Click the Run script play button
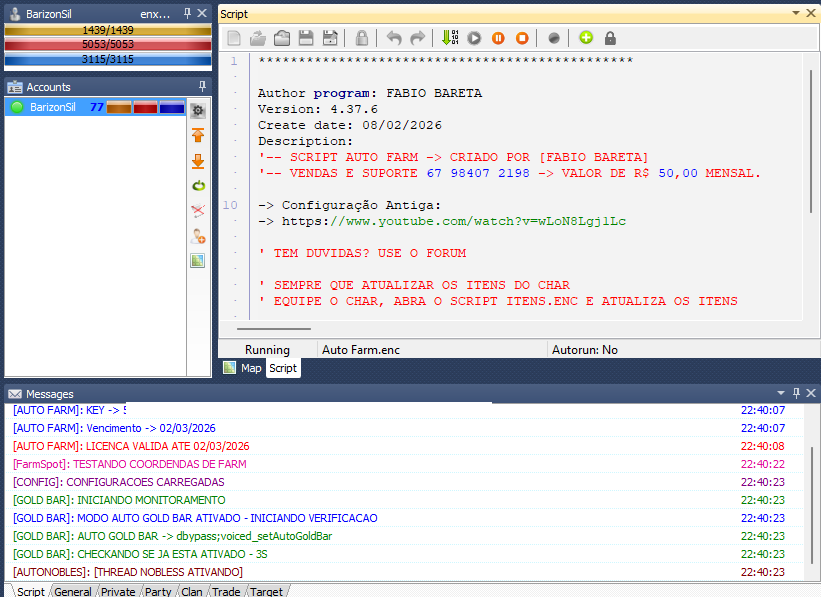The width and height of the screenshot is (821, 597). tap(474, 38)
